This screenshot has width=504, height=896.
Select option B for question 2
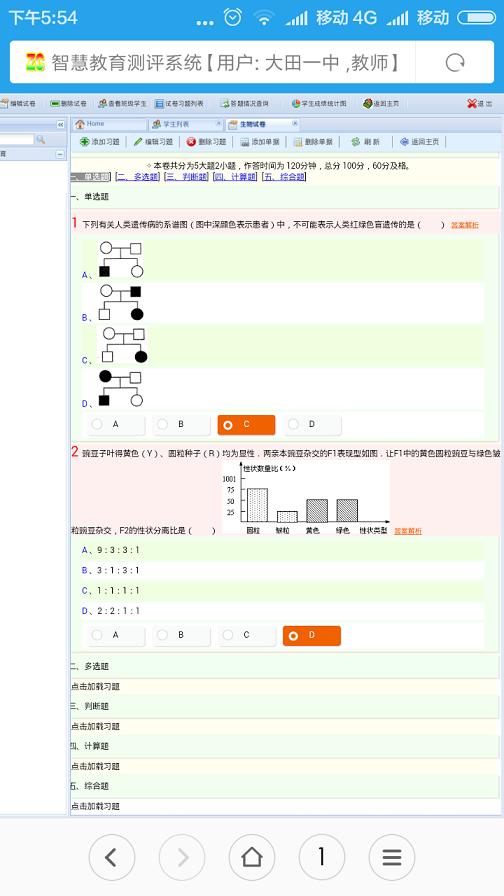[x=181, y=635]
